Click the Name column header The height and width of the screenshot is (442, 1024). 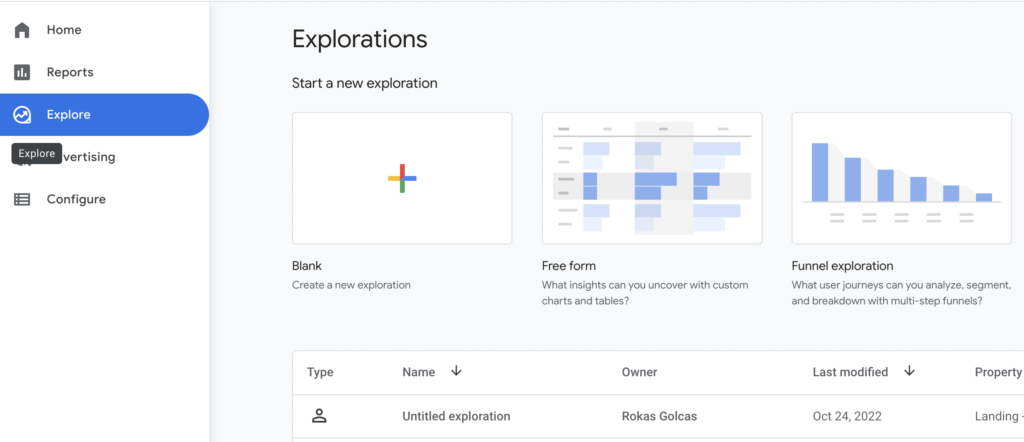[419, 372]
